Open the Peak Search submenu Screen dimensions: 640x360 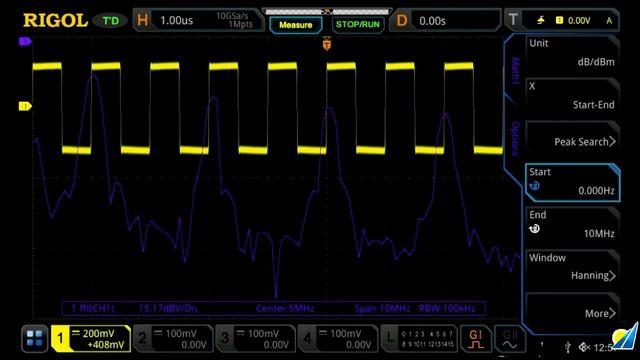(x=572, y=139)
